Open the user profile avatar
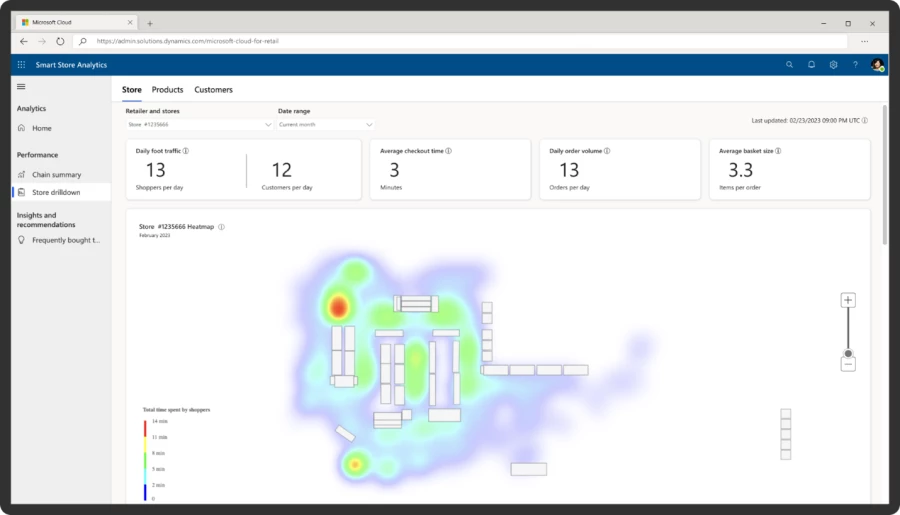Screen dimensions: 900x515 pos(877,64)
